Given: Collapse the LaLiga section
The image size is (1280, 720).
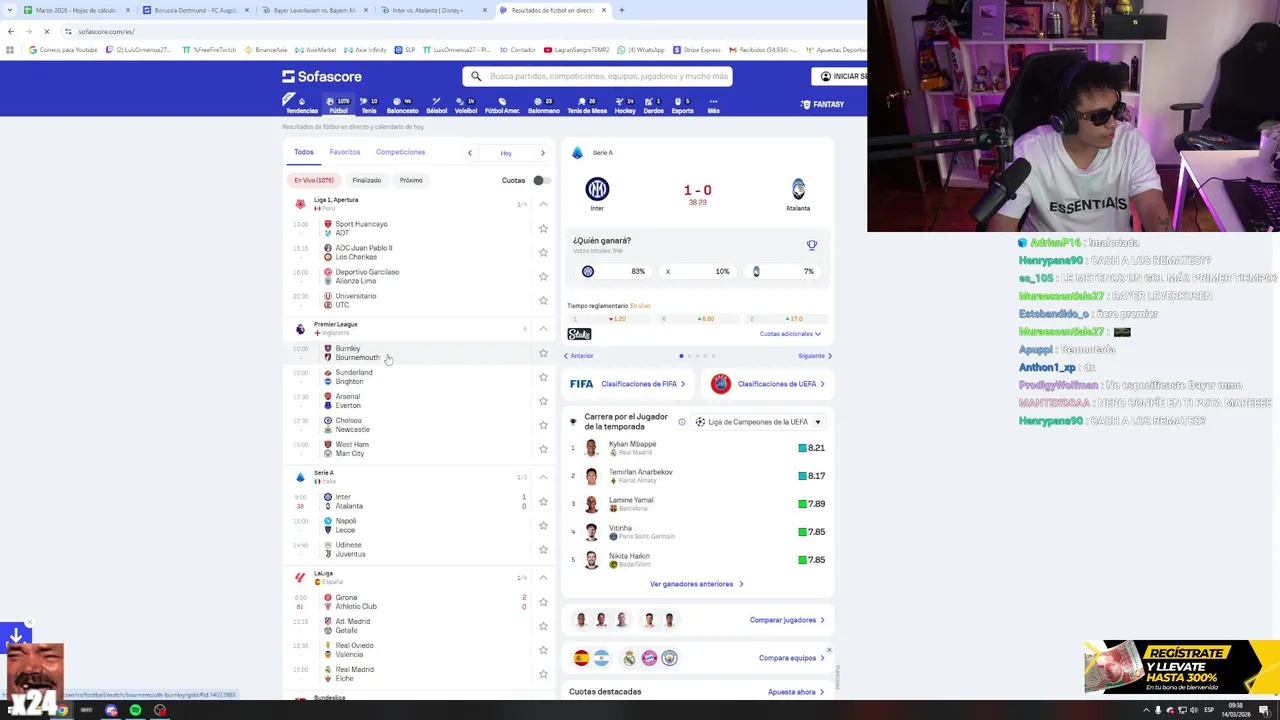Looking at the screenshot, I should point(543,577).
